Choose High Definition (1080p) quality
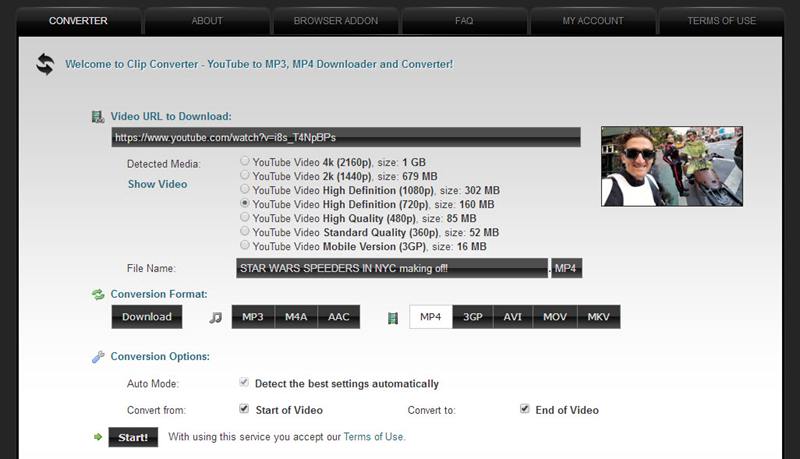This screenshot has width=800, height=459. click(x=245, y=189)
